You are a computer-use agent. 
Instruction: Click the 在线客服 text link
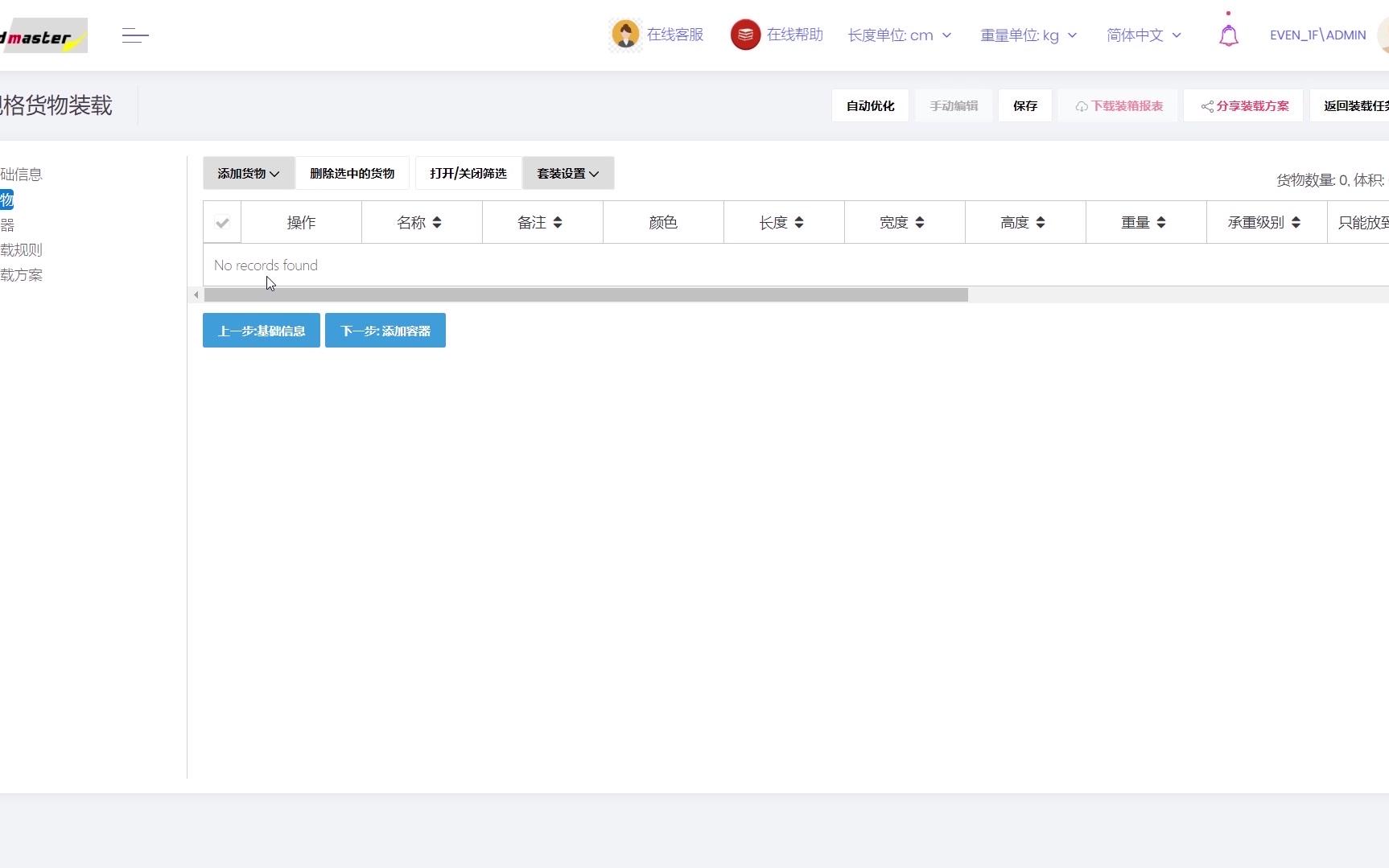(675, 35)
